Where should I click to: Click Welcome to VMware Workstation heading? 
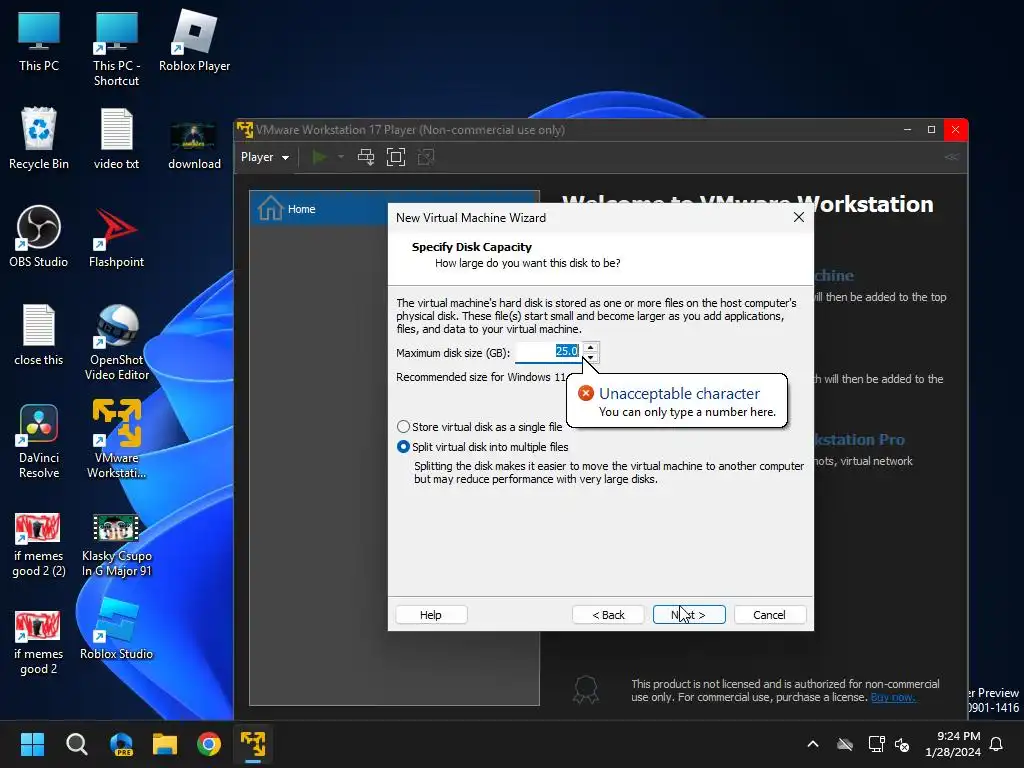[748, 204]
